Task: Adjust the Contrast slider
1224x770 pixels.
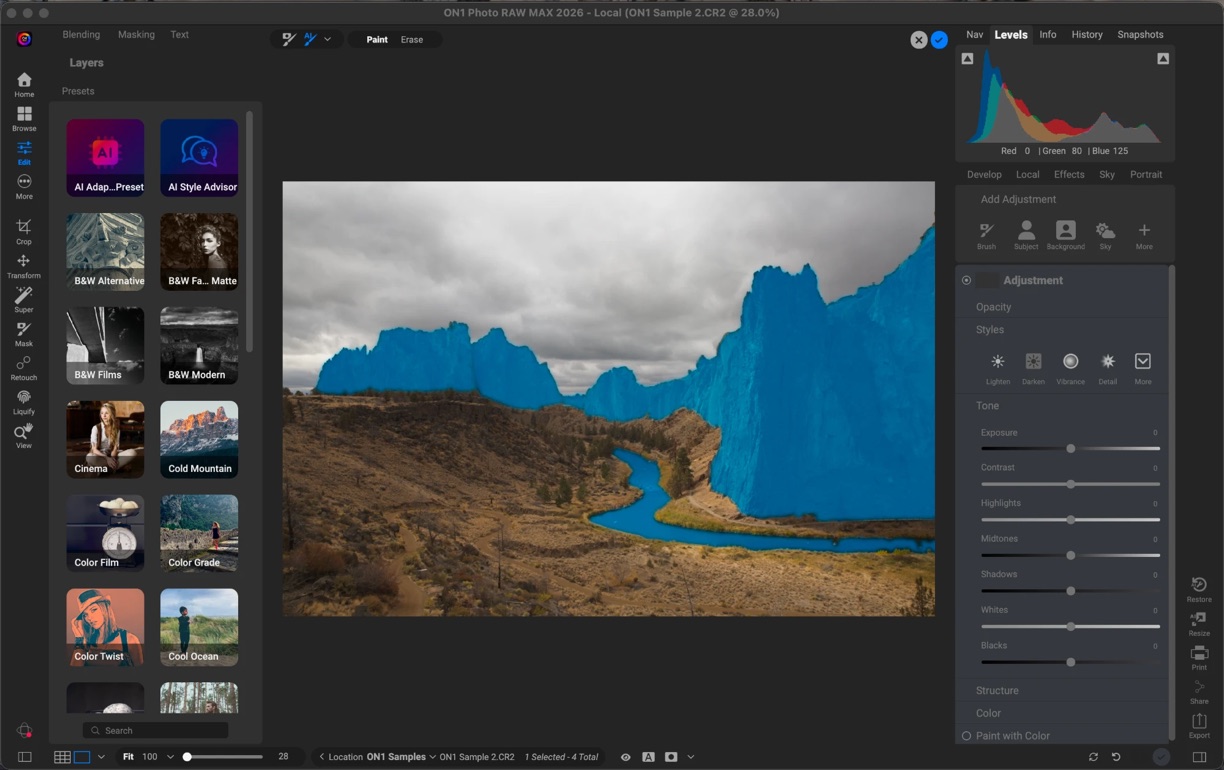Action: click(x=1070, y=484)
